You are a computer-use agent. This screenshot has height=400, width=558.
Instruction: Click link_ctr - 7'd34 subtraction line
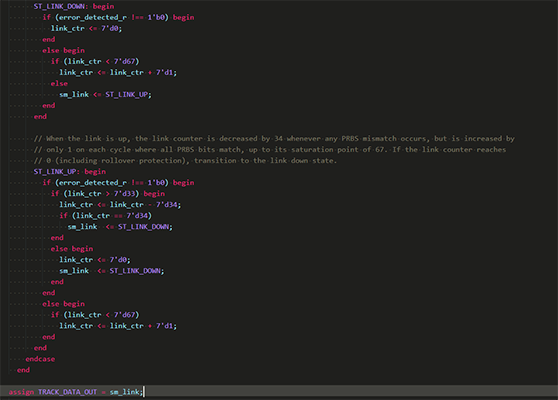pos(120,205)
